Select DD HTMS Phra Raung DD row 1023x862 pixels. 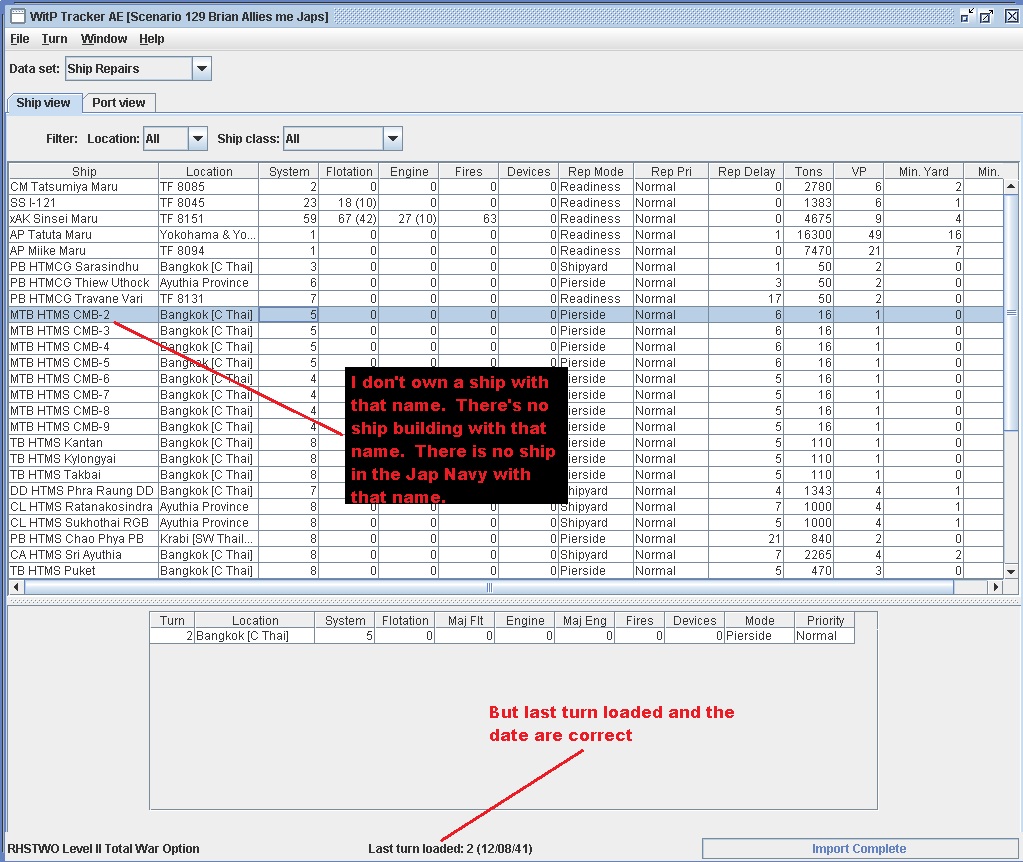[x=506, y=490]
